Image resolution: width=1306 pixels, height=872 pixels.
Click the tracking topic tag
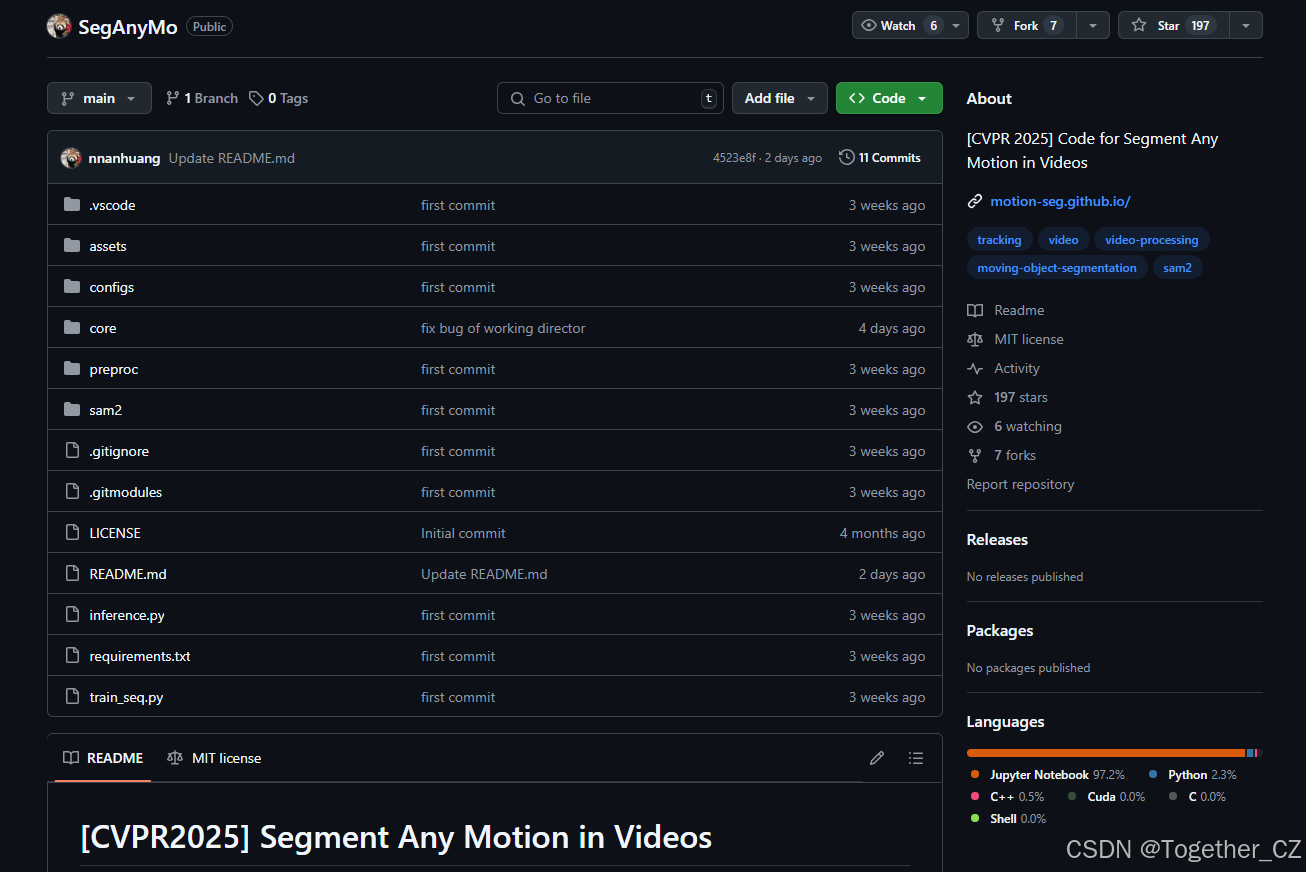pos(999,240)
